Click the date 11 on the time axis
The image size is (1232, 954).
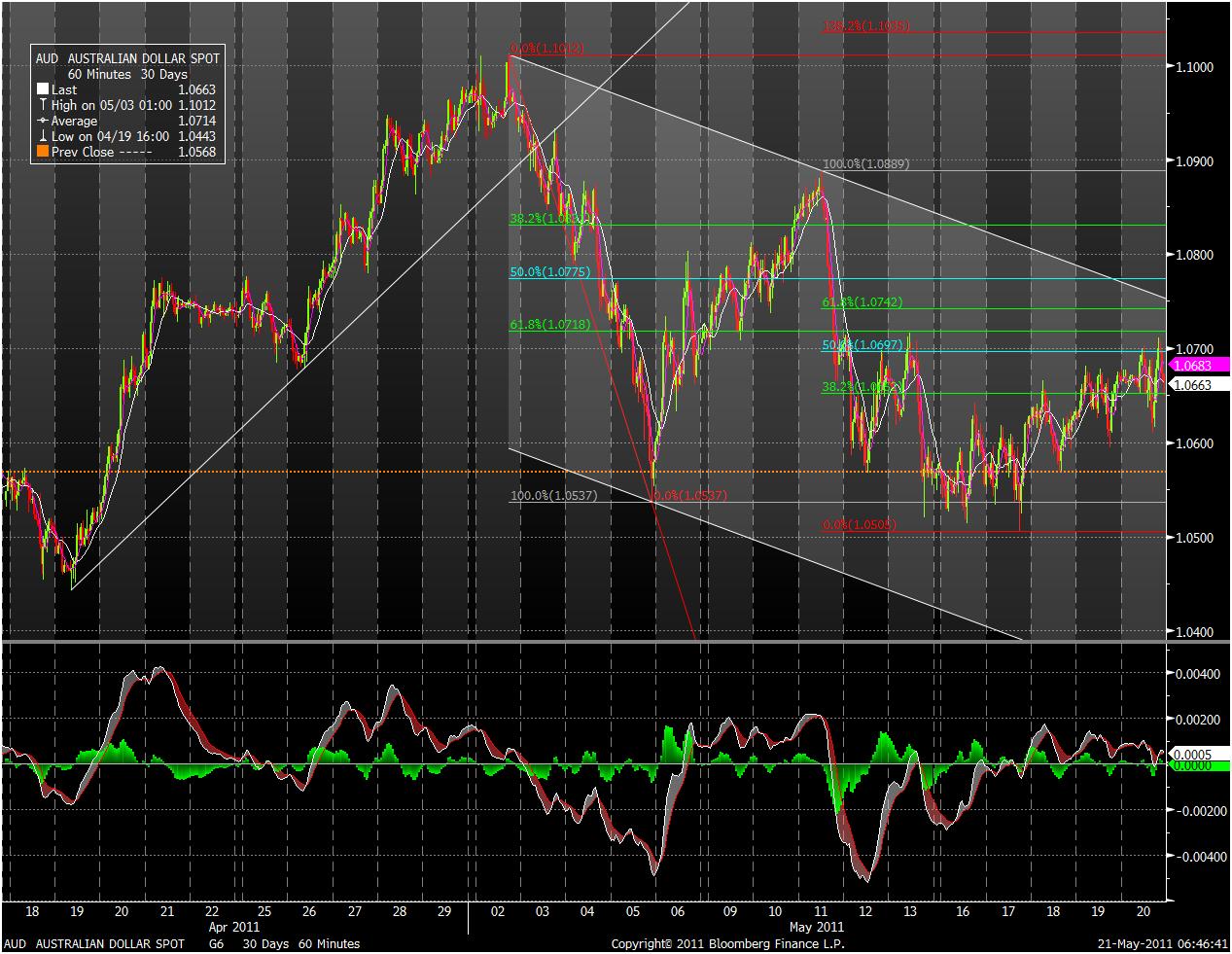821,912
